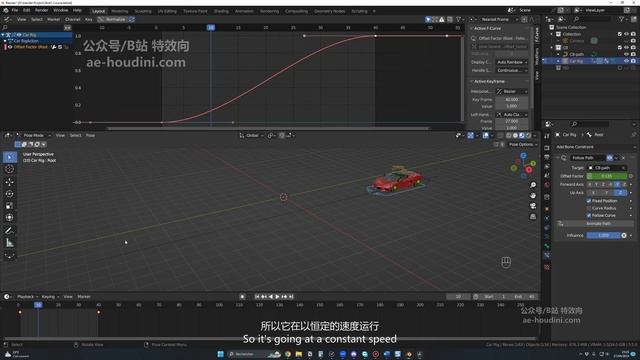Toggle the Follow Curve checkbox
This screenshot has width=640, height=360.
point(589,216)
